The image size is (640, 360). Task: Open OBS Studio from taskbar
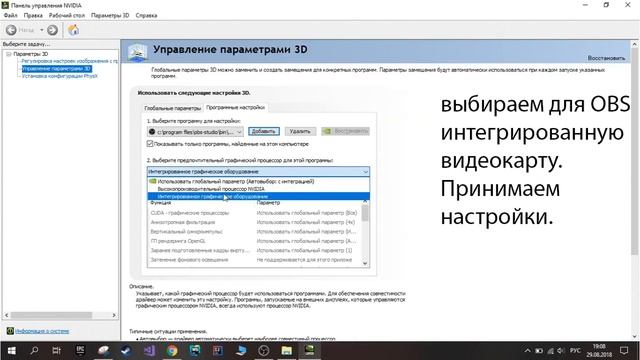pyautogui.click(x=264, y=351)
